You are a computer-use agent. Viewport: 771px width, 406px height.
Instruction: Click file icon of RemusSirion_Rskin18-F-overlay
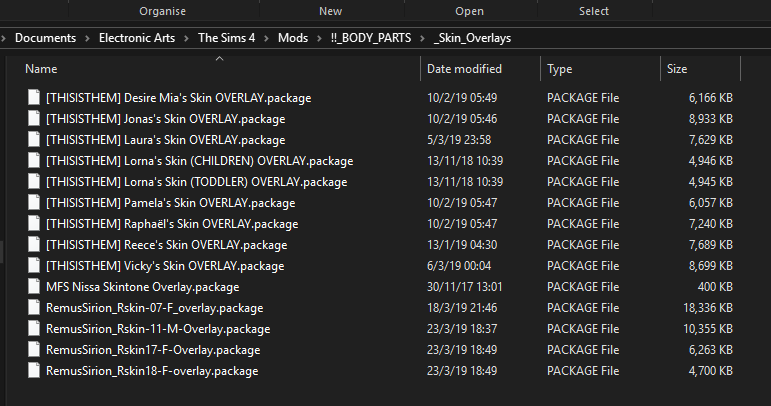coord(34,371)
